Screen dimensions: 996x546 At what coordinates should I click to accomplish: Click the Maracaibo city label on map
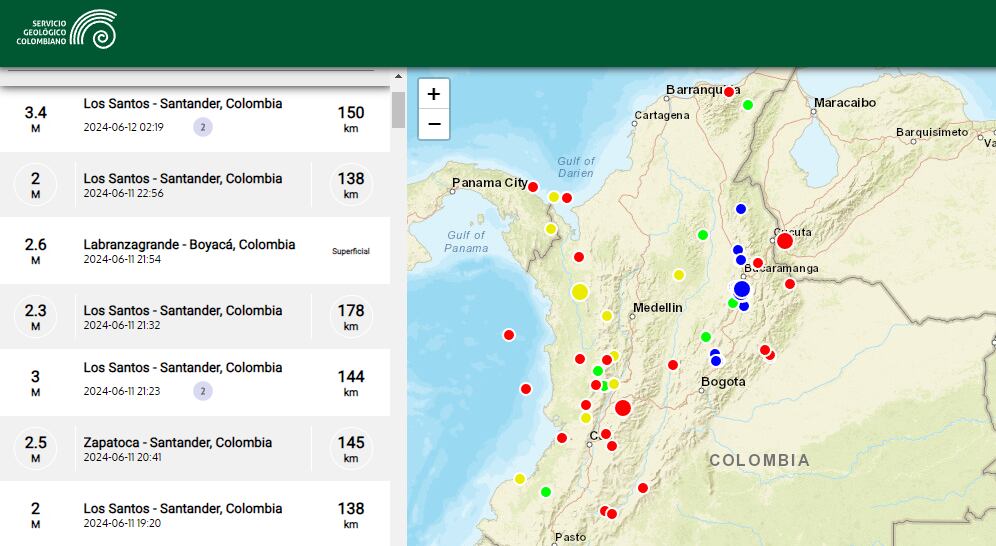pos(845,103)
